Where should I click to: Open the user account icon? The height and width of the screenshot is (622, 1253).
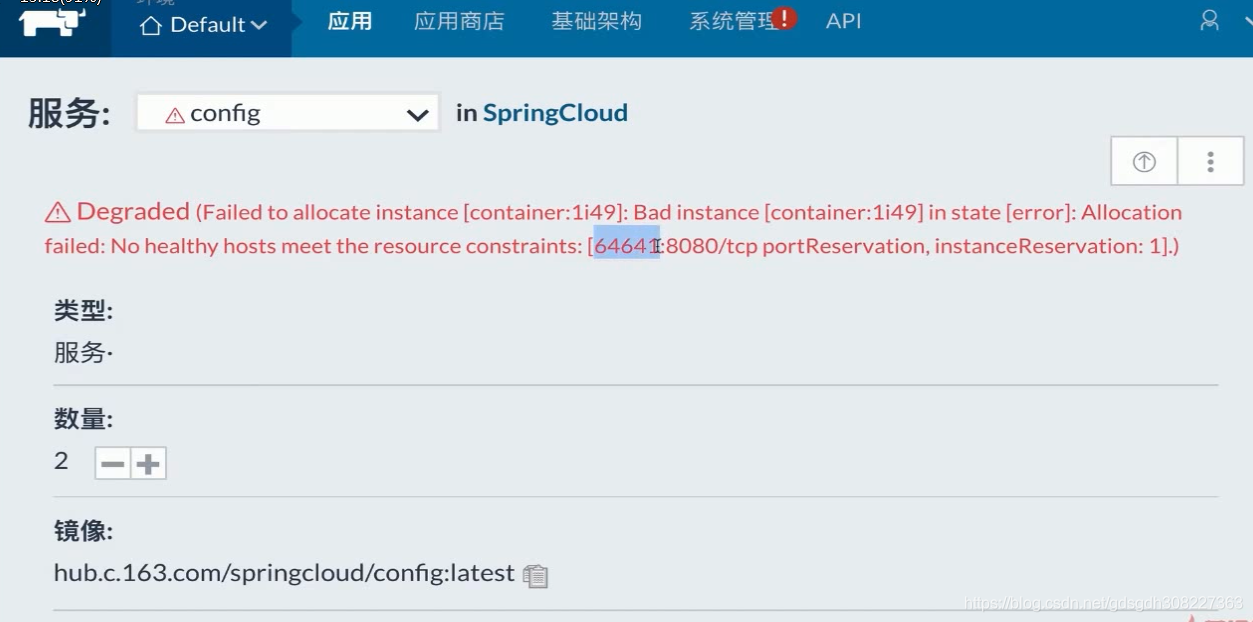click(x=1210, y=21)
